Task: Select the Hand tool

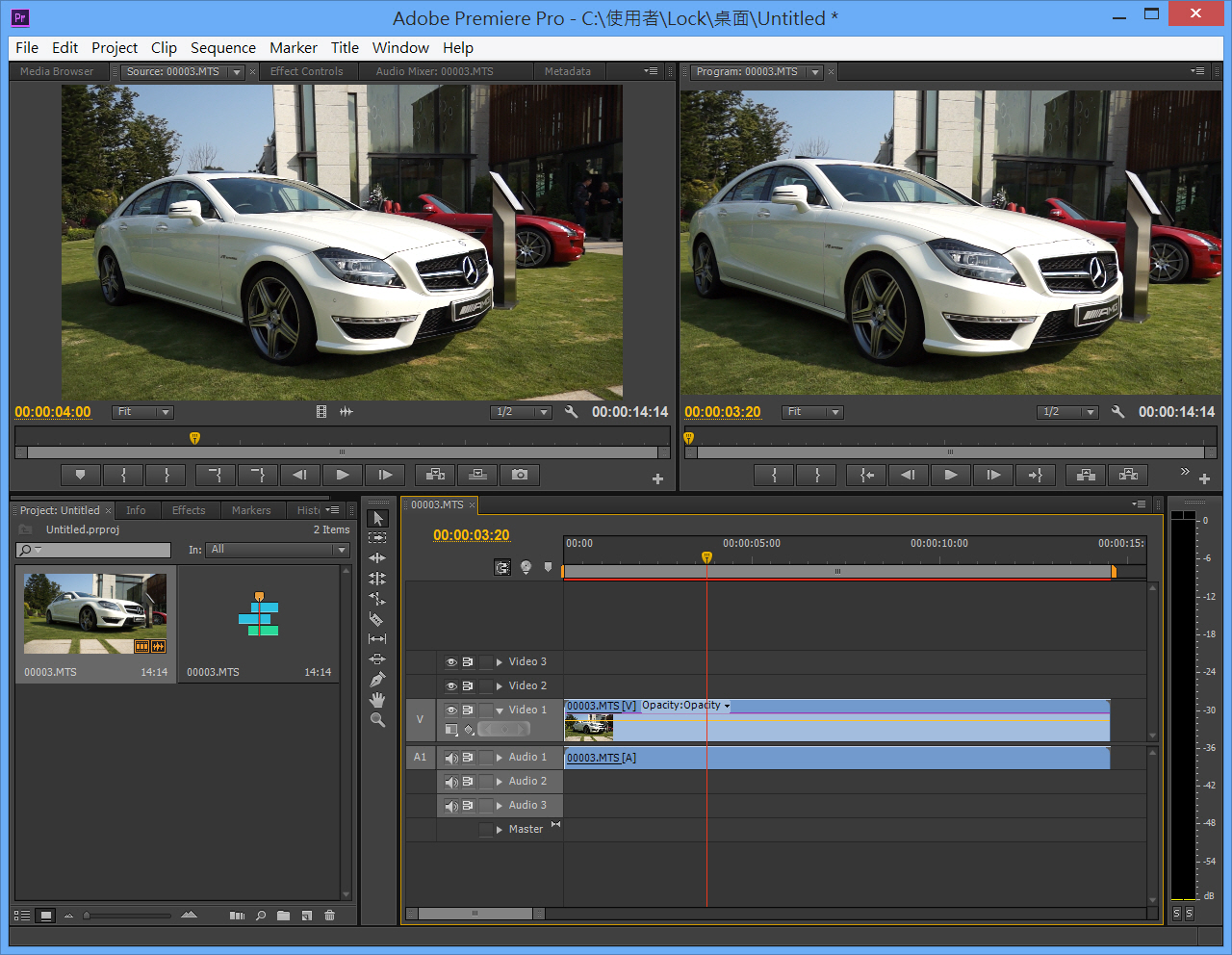Action: (x=377, y=700)
